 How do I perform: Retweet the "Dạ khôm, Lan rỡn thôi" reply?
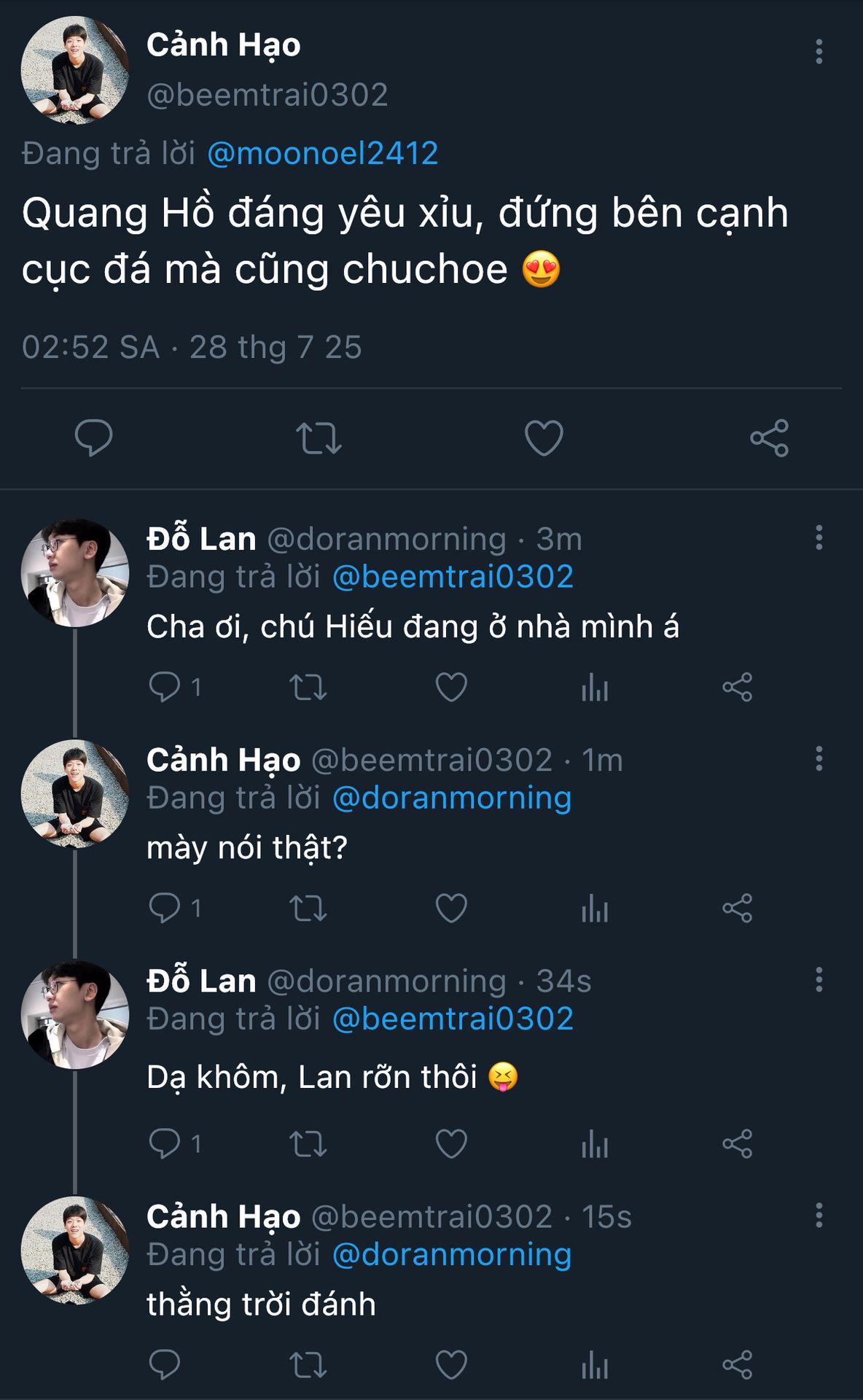click(308, 1144)
